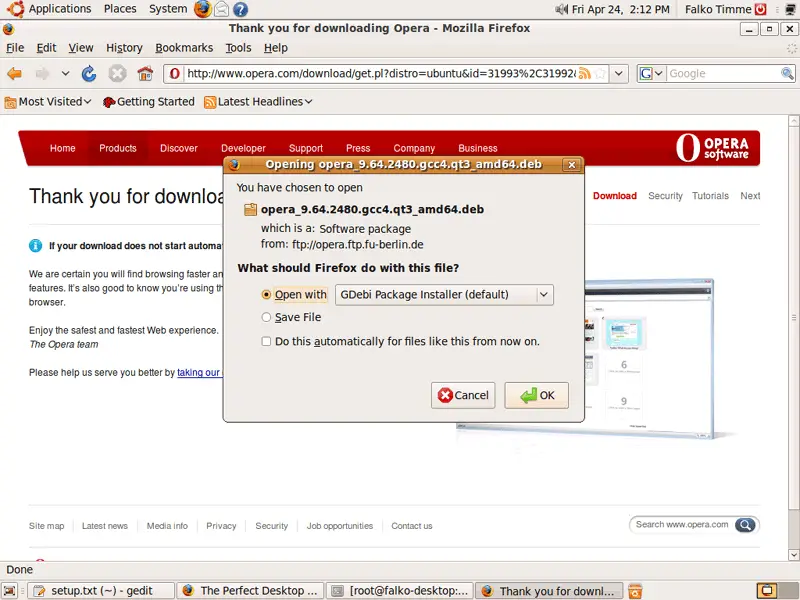Open the Tools menu
The image size is (800, 600).
click(x=238, y=48)
